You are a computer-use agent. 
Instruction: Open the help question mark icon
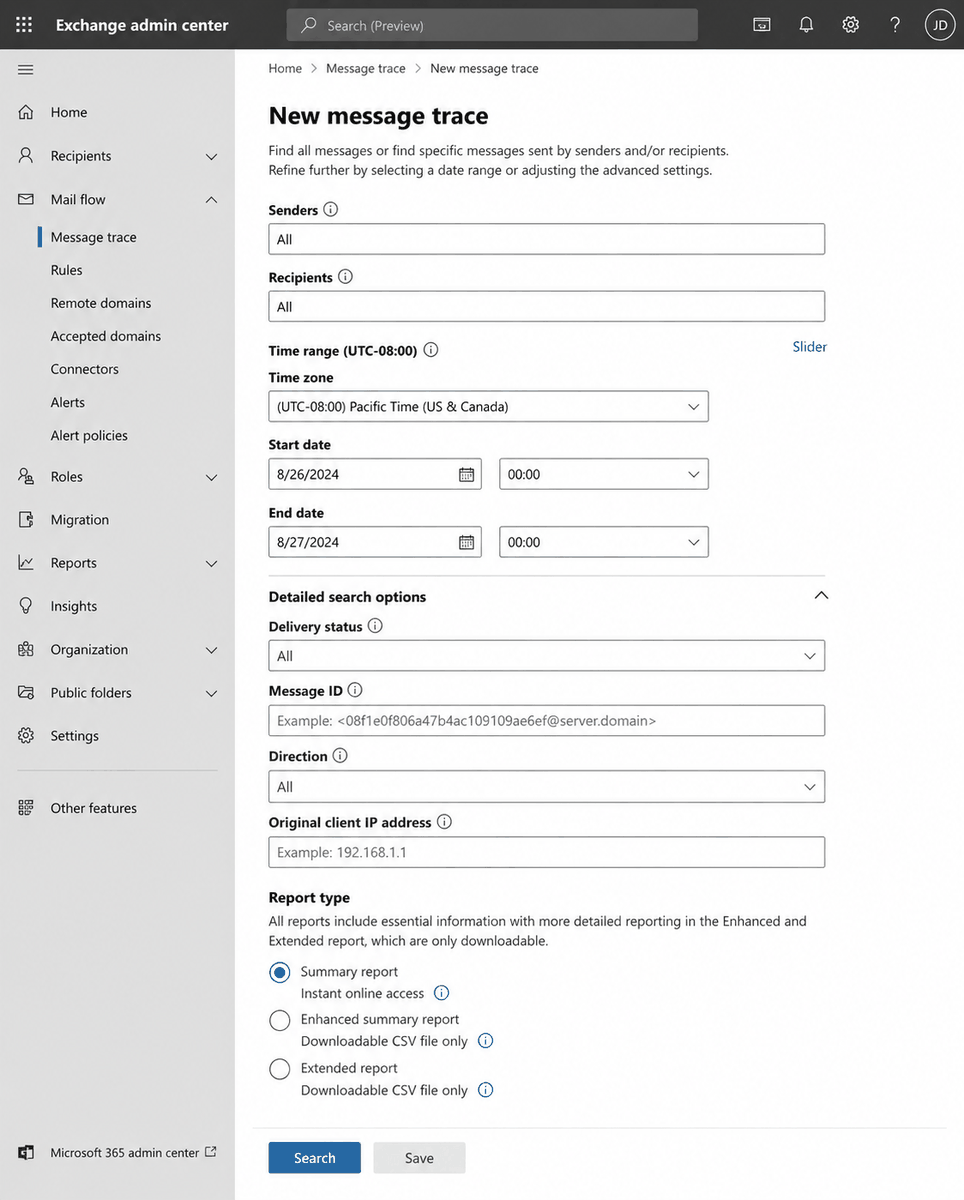[x=895, y=25]
